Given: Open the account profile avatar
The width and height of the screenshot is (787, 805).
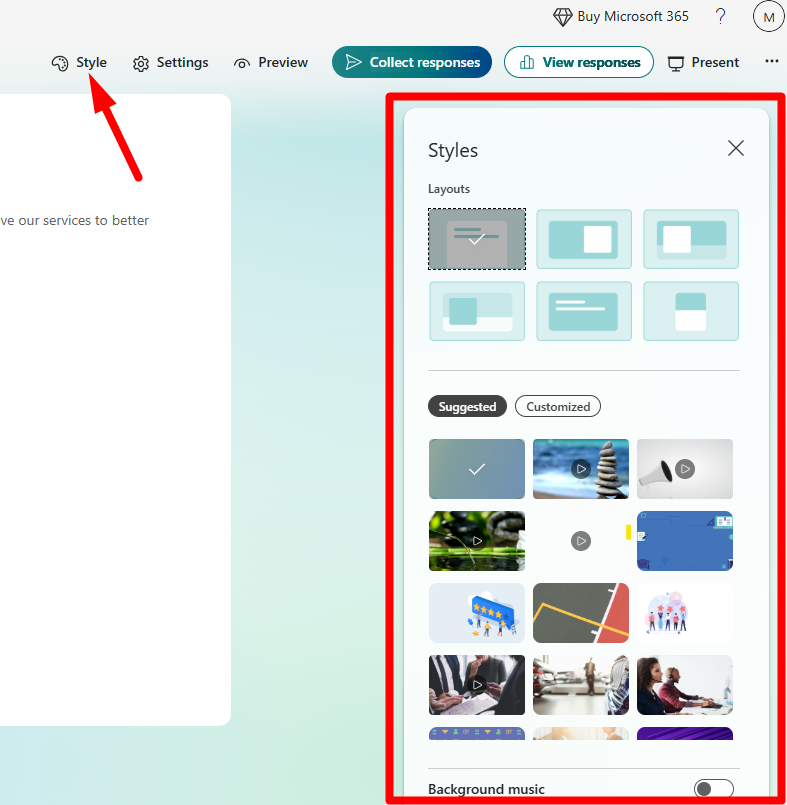Looking at the screenshot, I should (x=768, y=17).
